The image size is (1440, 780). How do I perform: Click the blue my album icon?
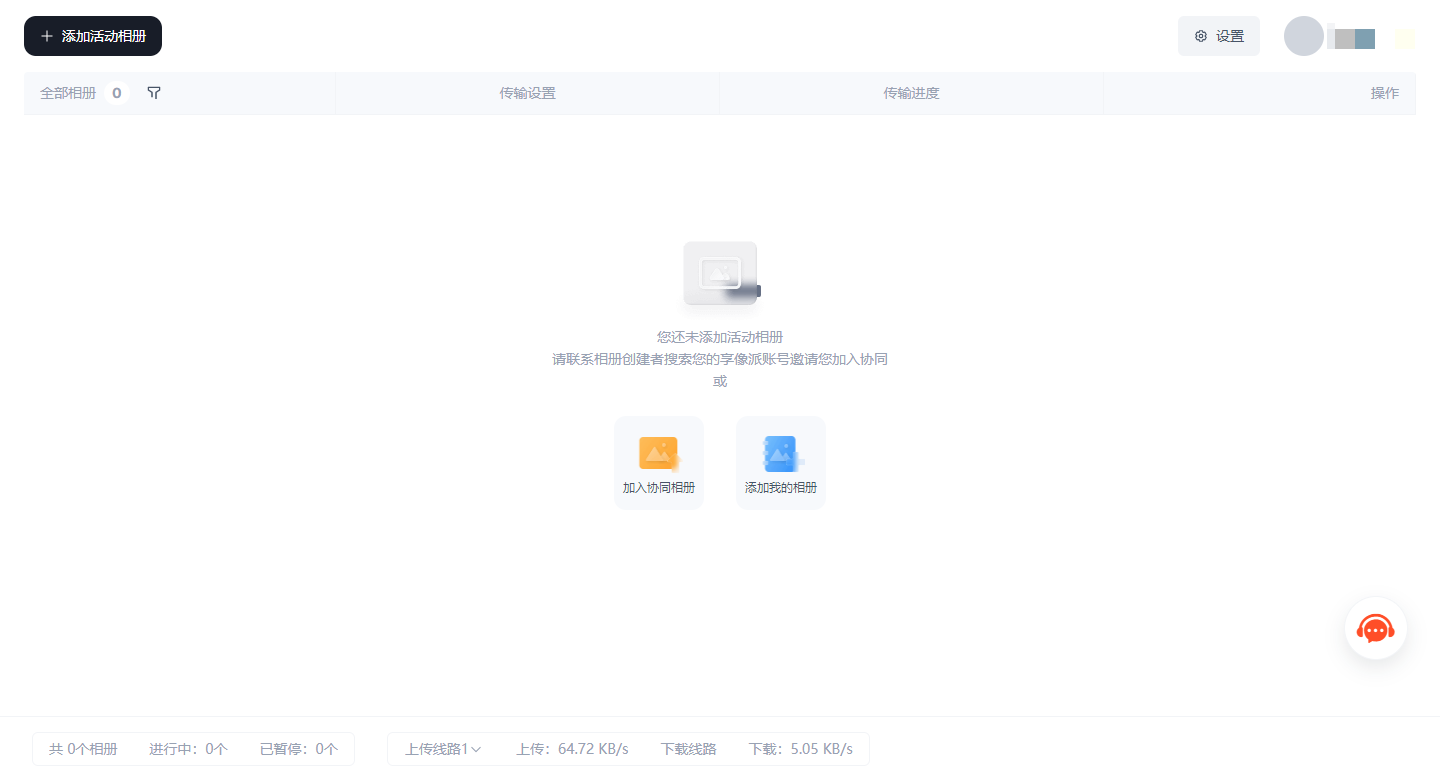(x=782, y=453)
